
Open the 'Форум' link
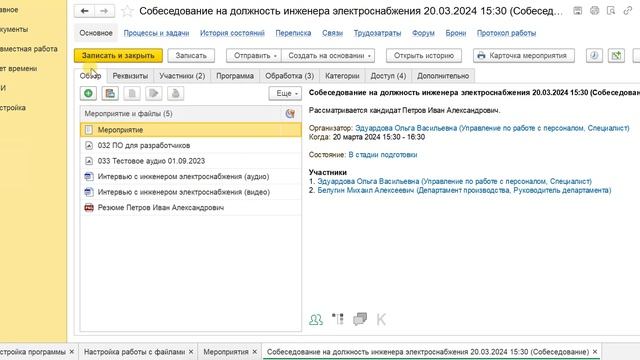423,33
